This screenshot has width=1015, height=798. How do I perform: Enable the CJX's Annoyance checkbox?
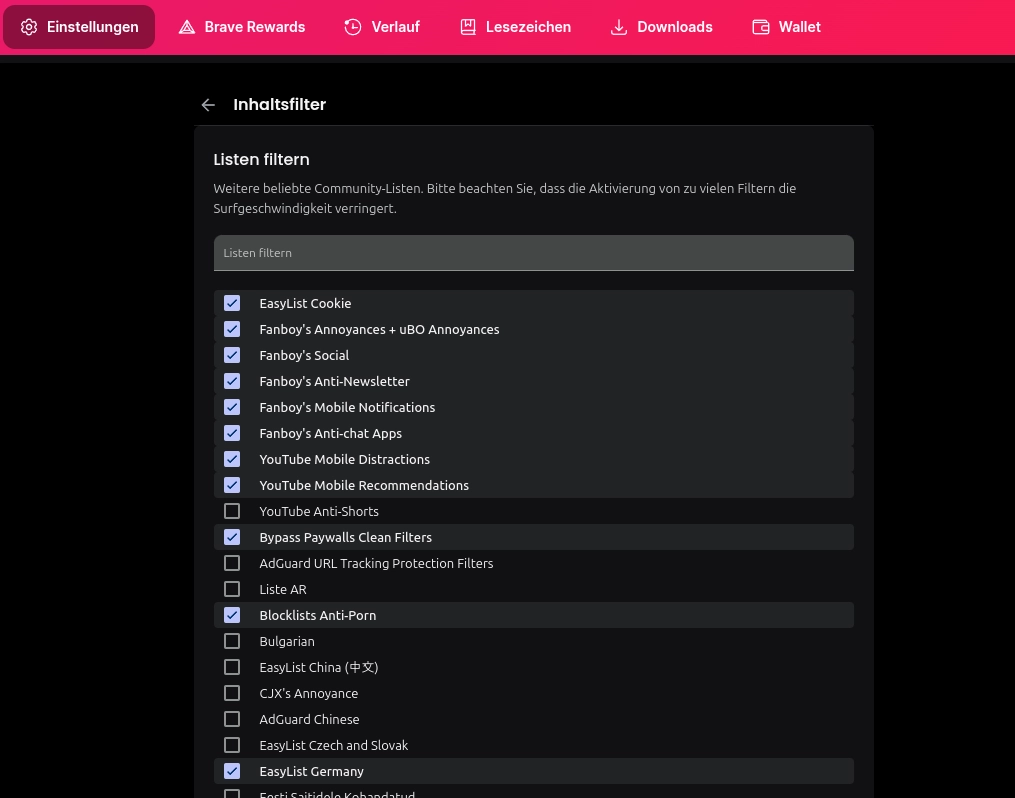232,693
